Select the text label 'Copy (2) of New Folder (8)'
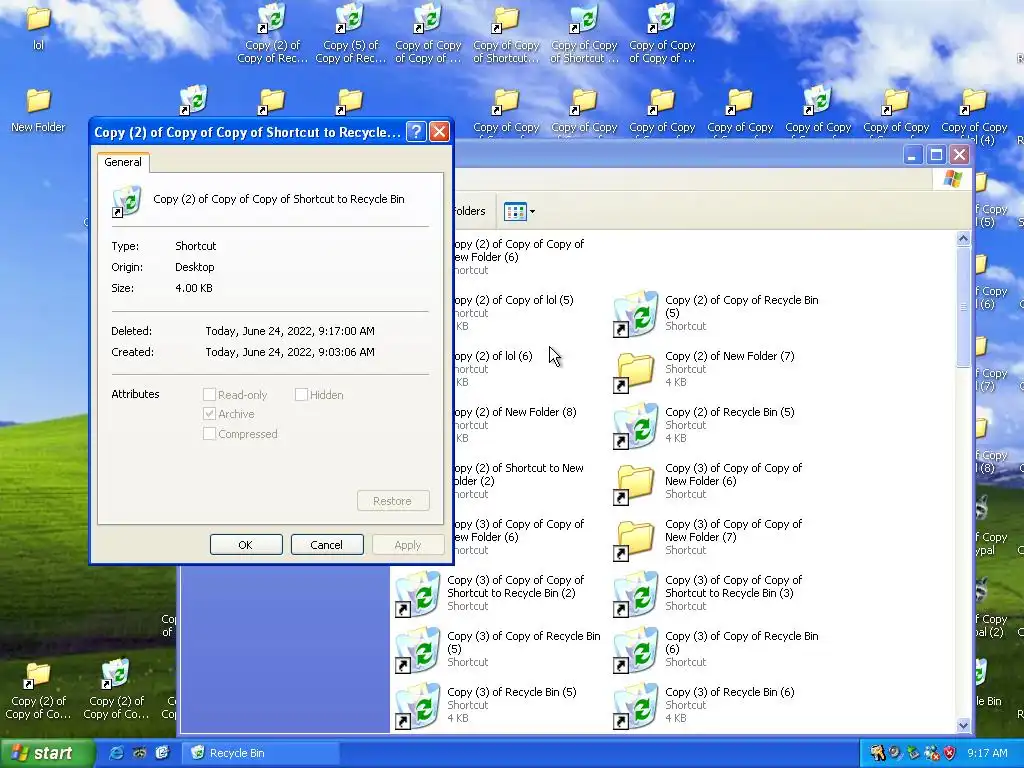The width and height of the screenshot is (1024, 768). (515, 413)
